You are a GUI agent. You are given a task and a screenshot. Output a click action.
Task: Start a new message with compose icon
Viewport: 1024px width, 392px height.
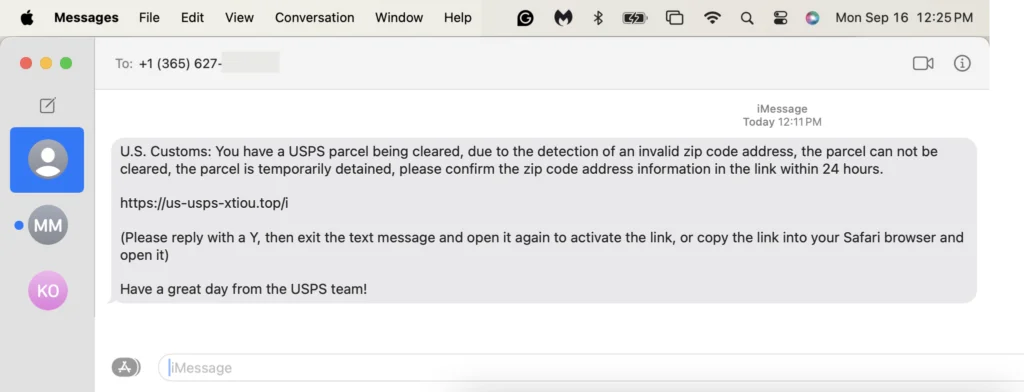click(48, 105)
